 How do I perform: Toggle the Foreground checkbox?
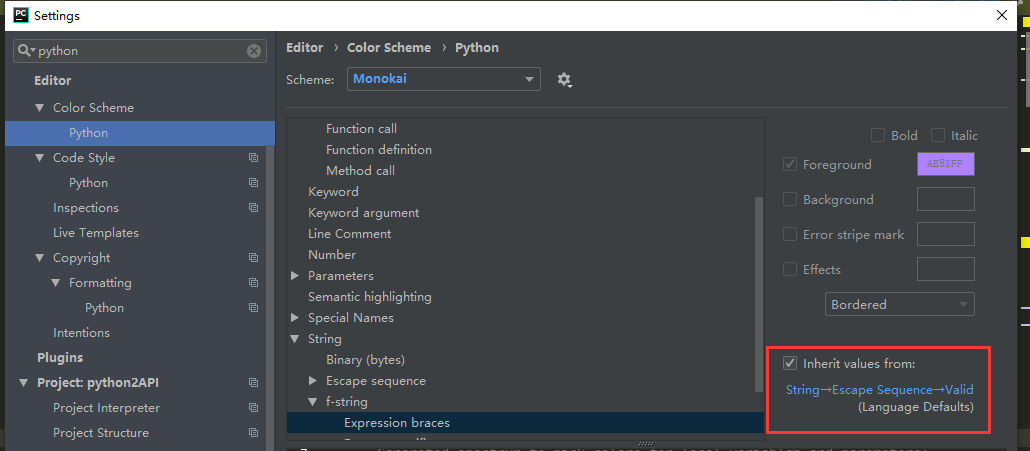tap(790, 164)
